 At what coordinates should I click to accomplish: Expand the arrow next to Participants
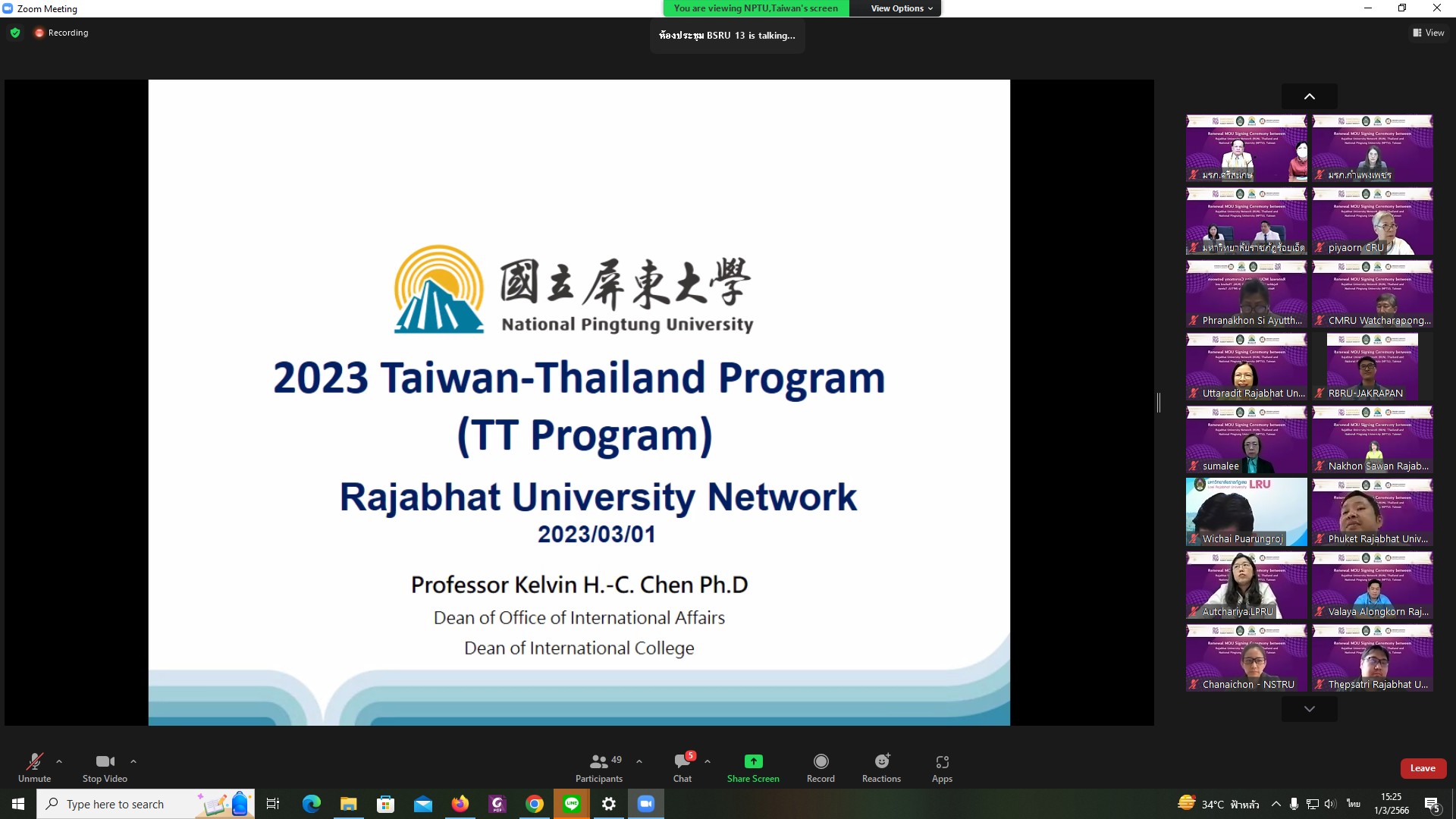point(639,761)
